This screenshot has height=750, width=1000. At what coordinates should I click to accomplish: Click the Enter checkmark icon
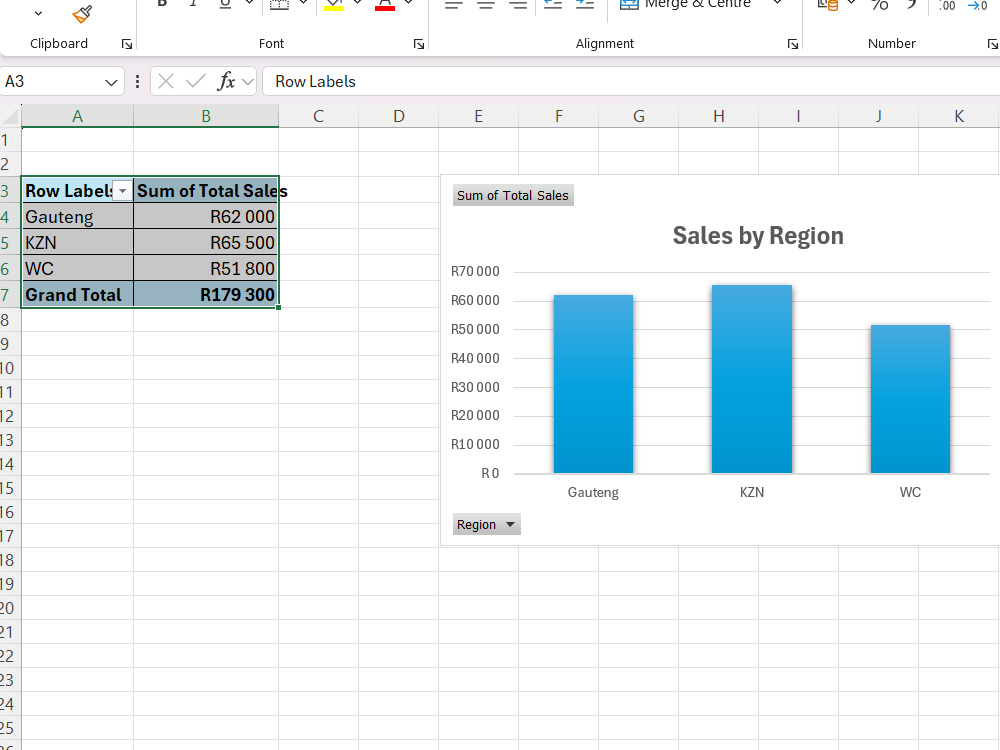[x=196, y=82]
